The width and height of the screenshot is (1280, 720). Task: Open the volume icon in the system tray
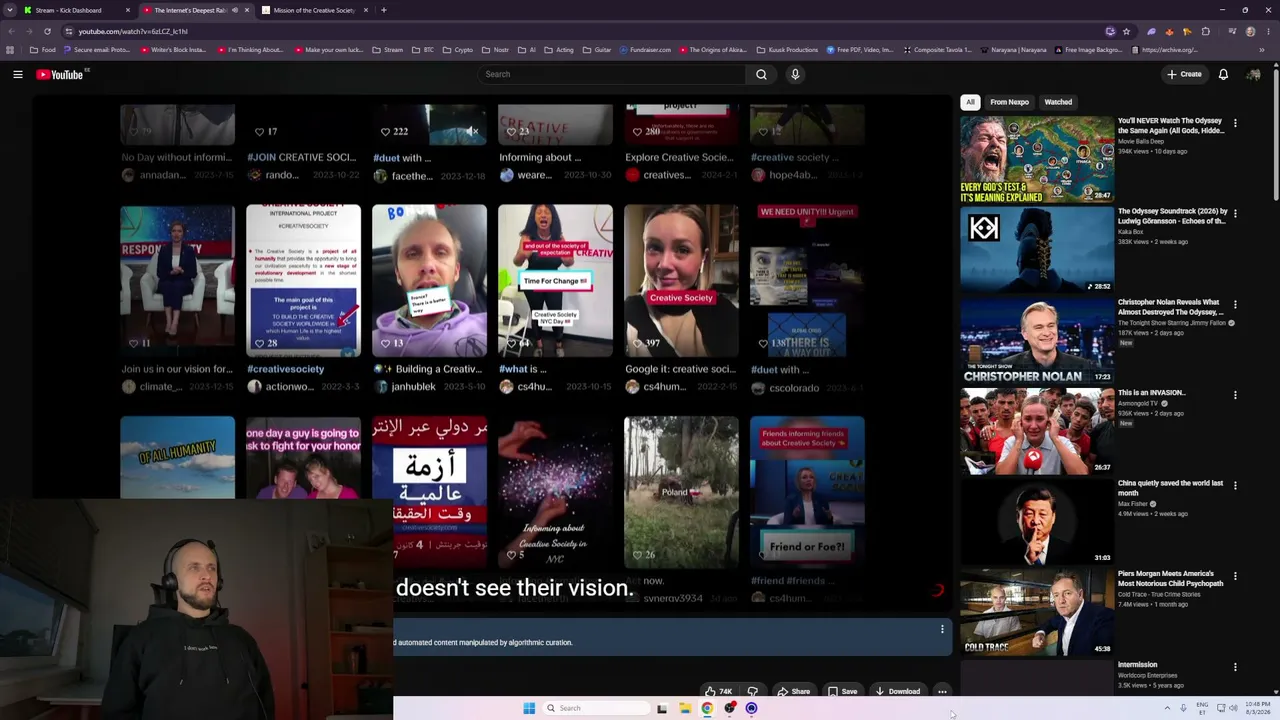(1233, 708)
